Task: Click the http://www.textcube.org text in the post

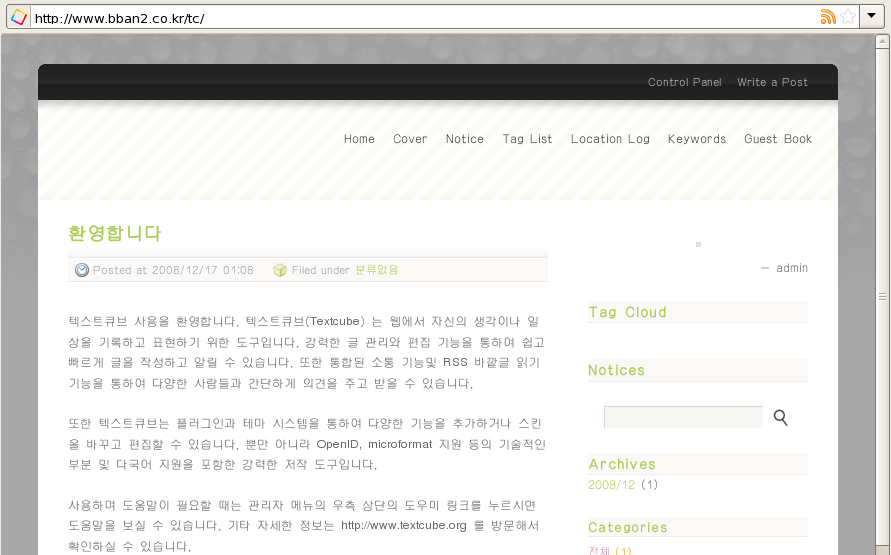Action: pyautogui.click(x=403, y=525)
